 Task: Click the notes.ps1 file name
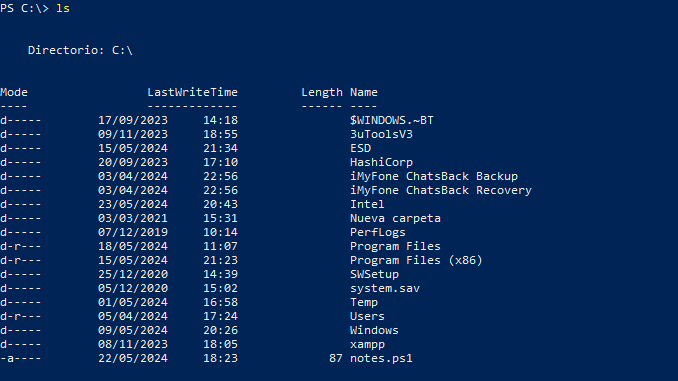click(381, 359)
